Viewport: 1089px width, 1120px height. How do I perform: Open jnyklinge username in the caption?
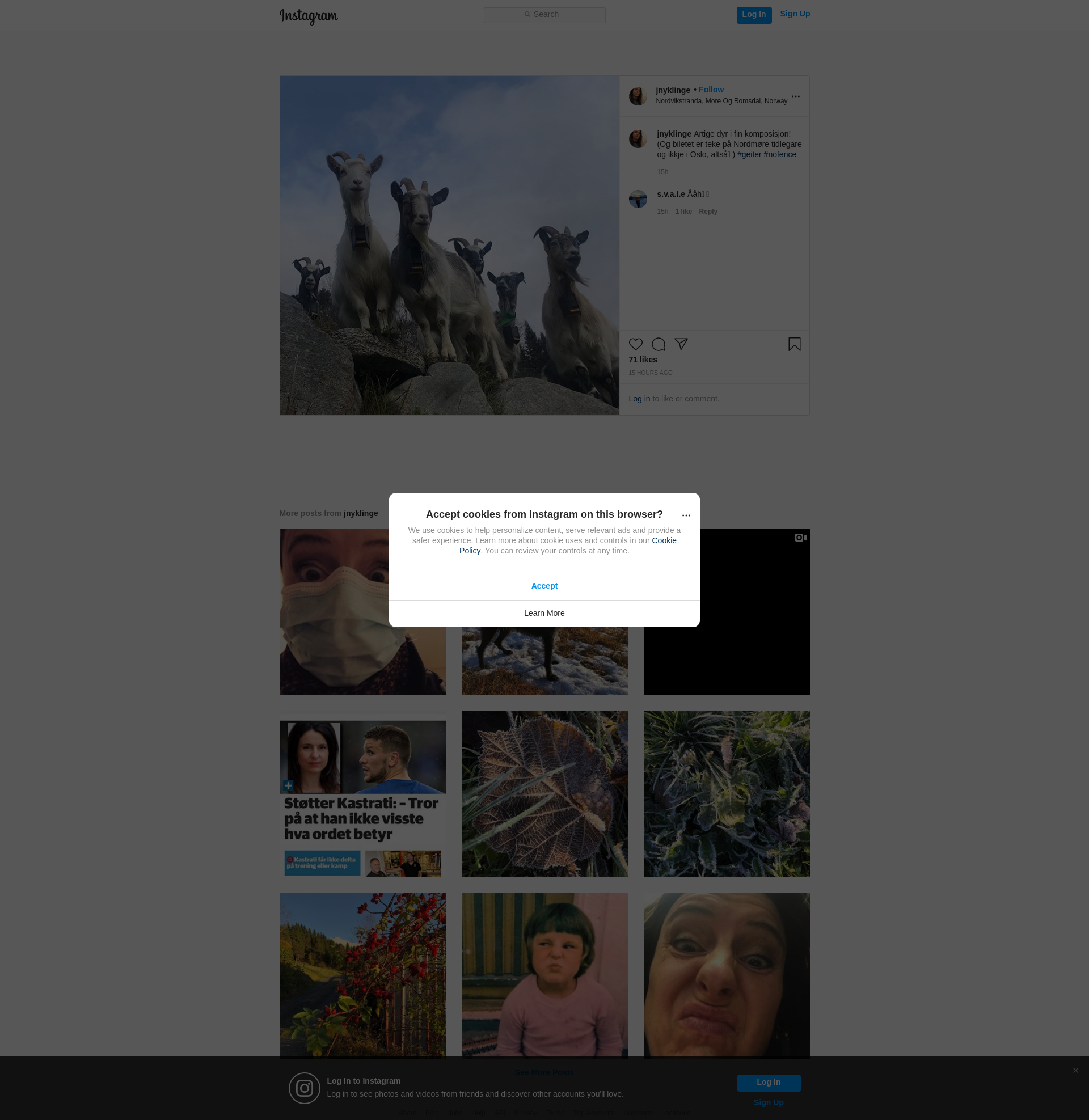(x=674, y=134)
